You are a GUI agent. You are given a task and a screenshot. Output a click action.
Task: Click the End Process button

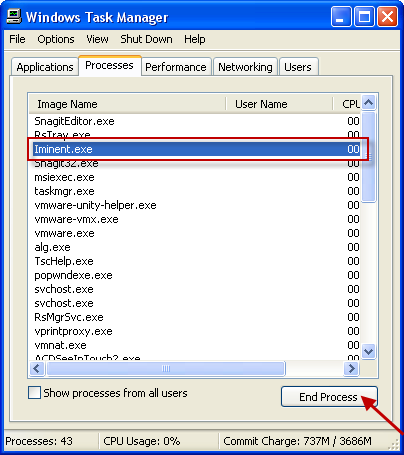pos(329,397)
